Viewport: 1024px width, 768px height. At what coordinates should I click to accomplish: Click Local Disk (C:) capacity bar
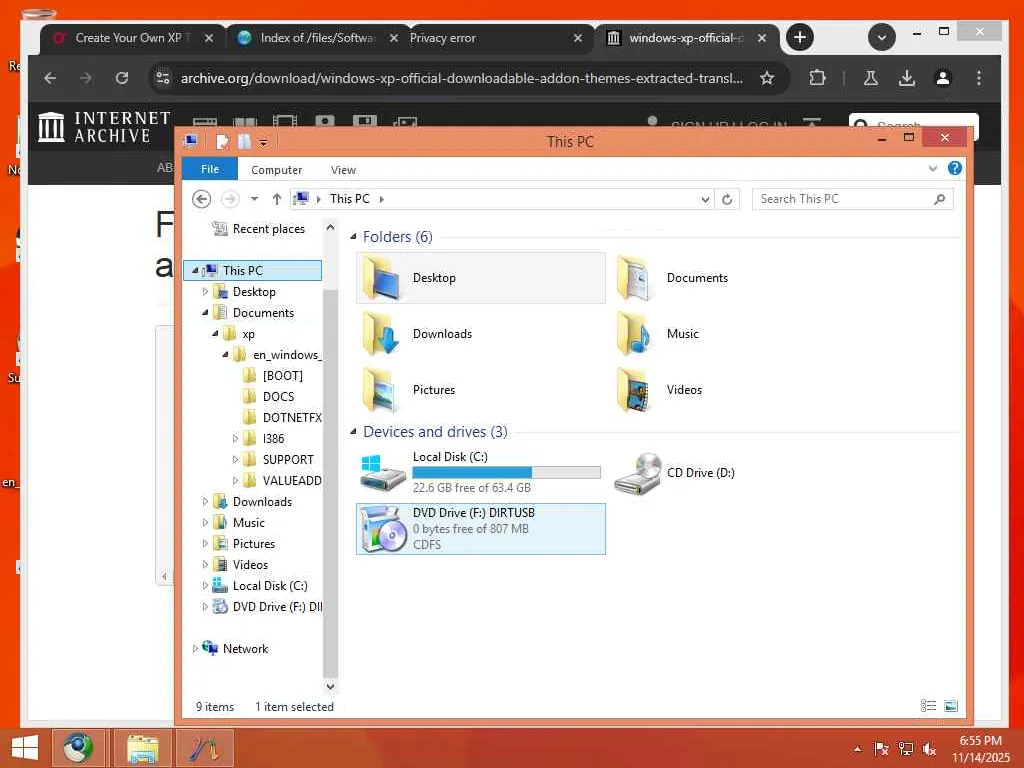506,472
